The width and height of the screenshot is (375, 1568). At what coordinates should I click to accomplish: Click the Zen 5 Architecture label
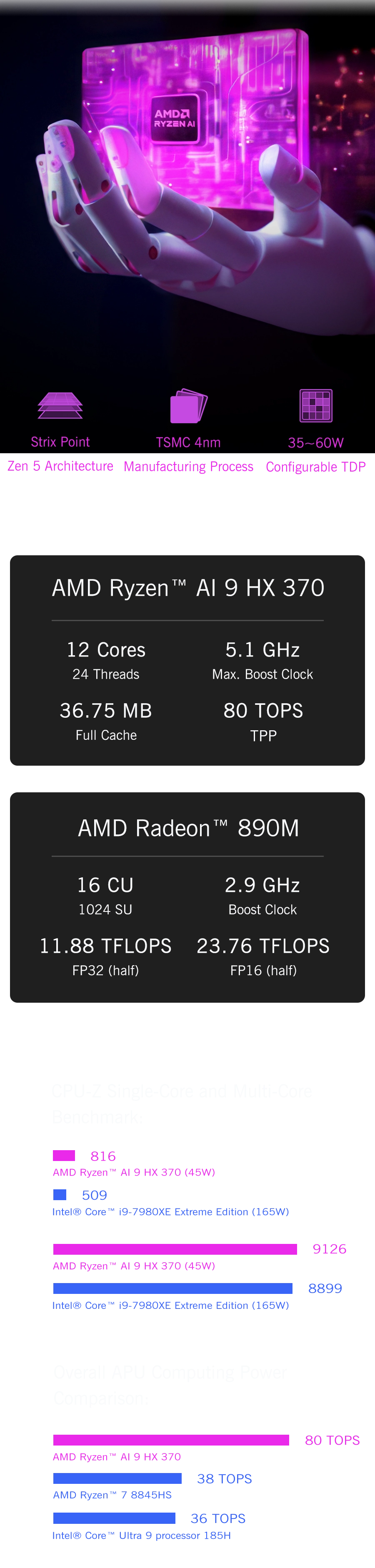pos(60,467)
